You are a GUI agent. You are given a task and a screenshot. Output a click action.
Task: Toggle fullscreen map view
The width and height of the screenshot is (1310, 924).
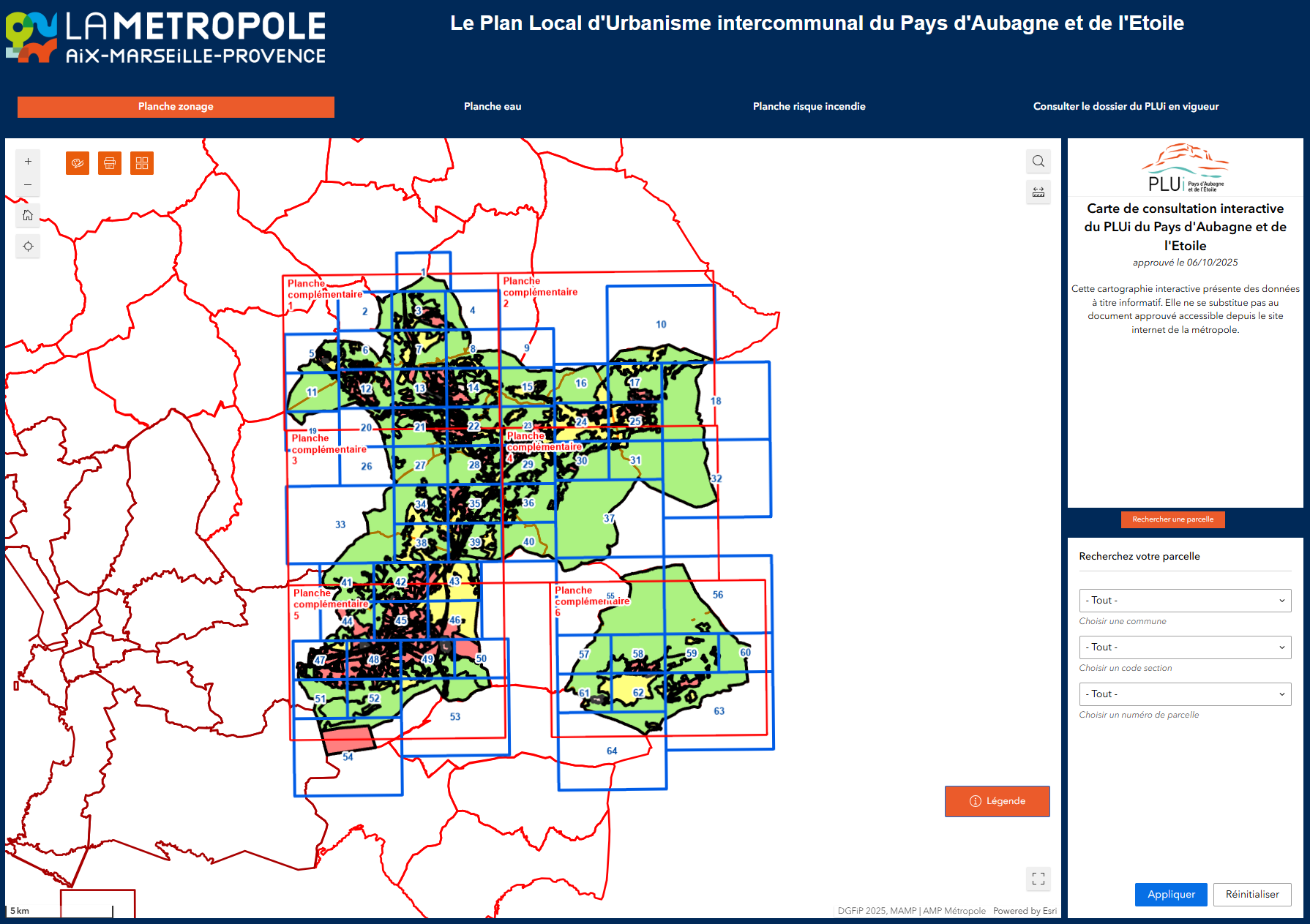pos(1038,879)
